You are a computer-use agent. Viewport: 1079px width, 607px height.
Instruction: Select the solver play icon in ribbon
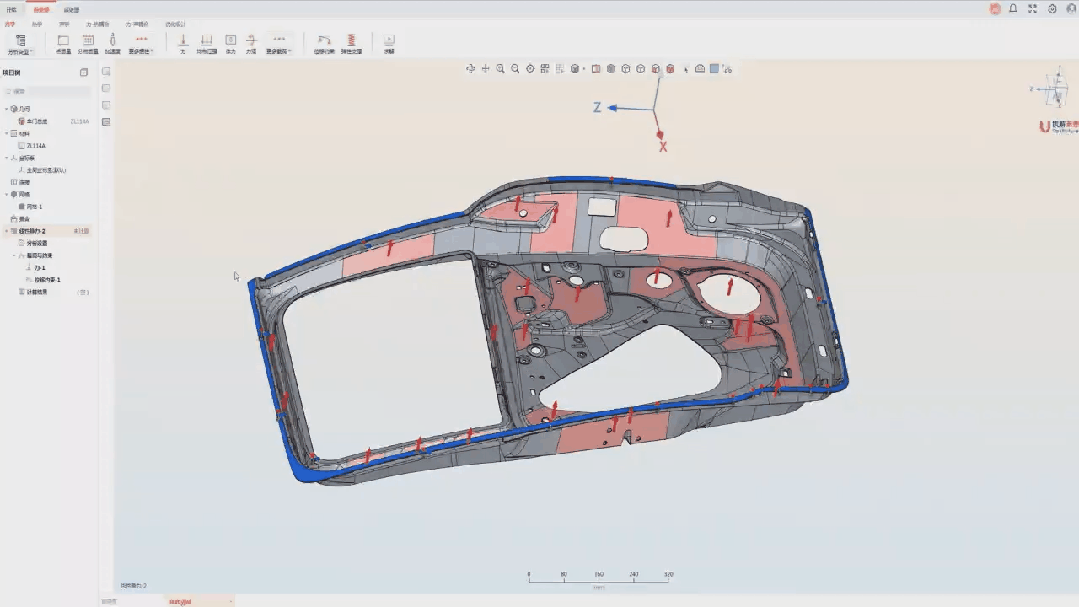[x=389, y=41]
